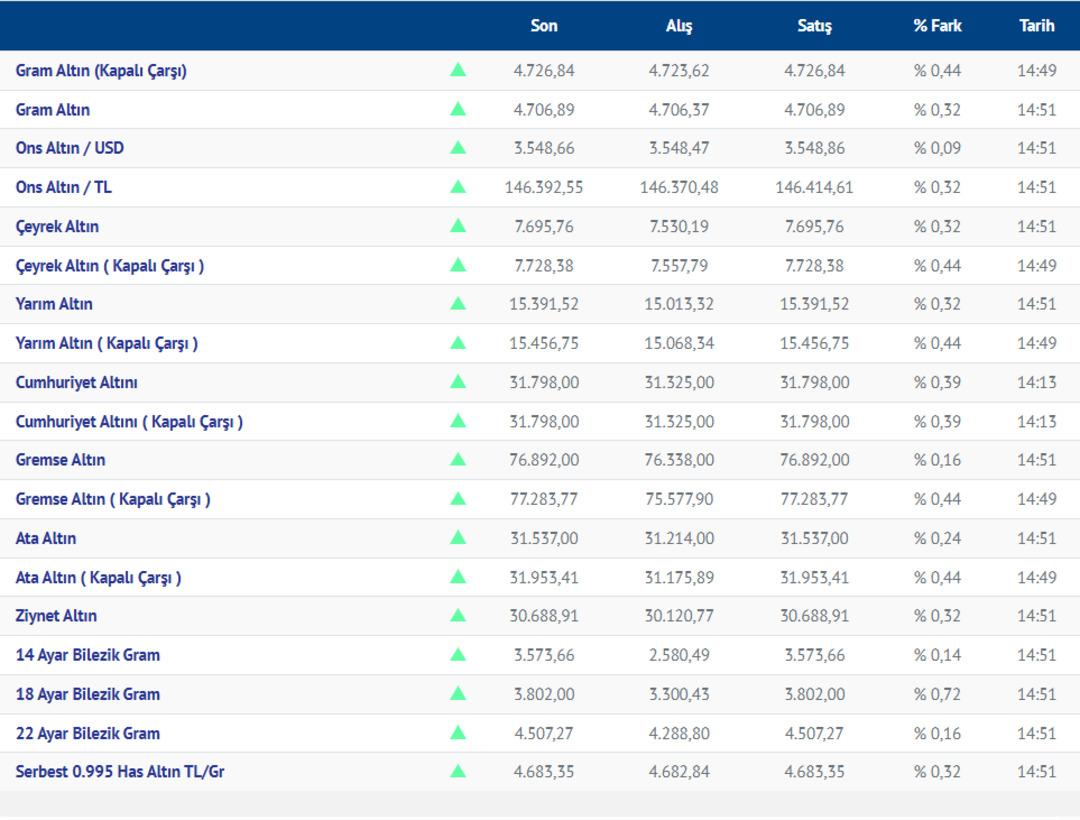Click the green up arrow for 22 Ayar Bilezik
The width and height of the screenshot is (1080, 820).
pos(458,733)
